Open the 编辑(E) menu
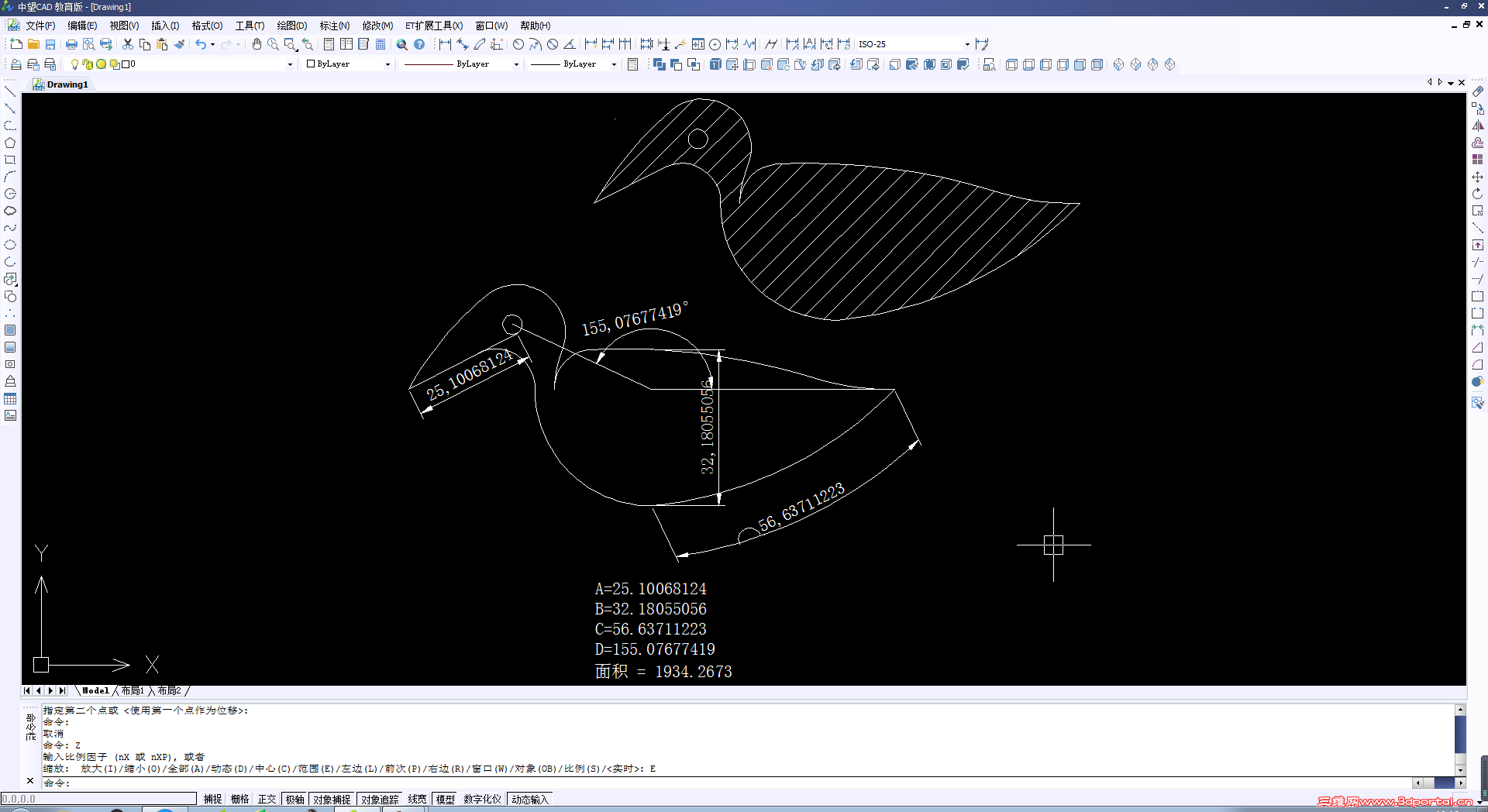The image size is (1488, 812). point(82,26)
